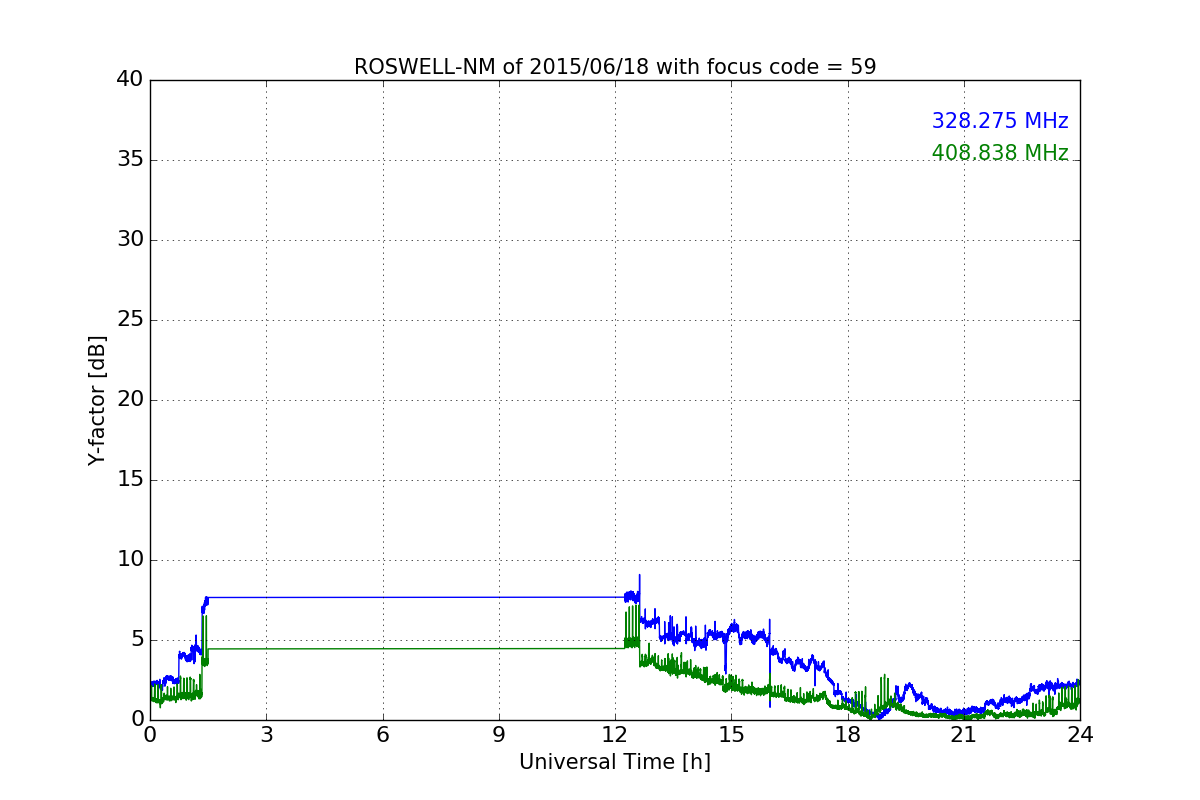Click the x-axis tick label 24
This screenshot has height=800, width=1200.
(1080, 735)
